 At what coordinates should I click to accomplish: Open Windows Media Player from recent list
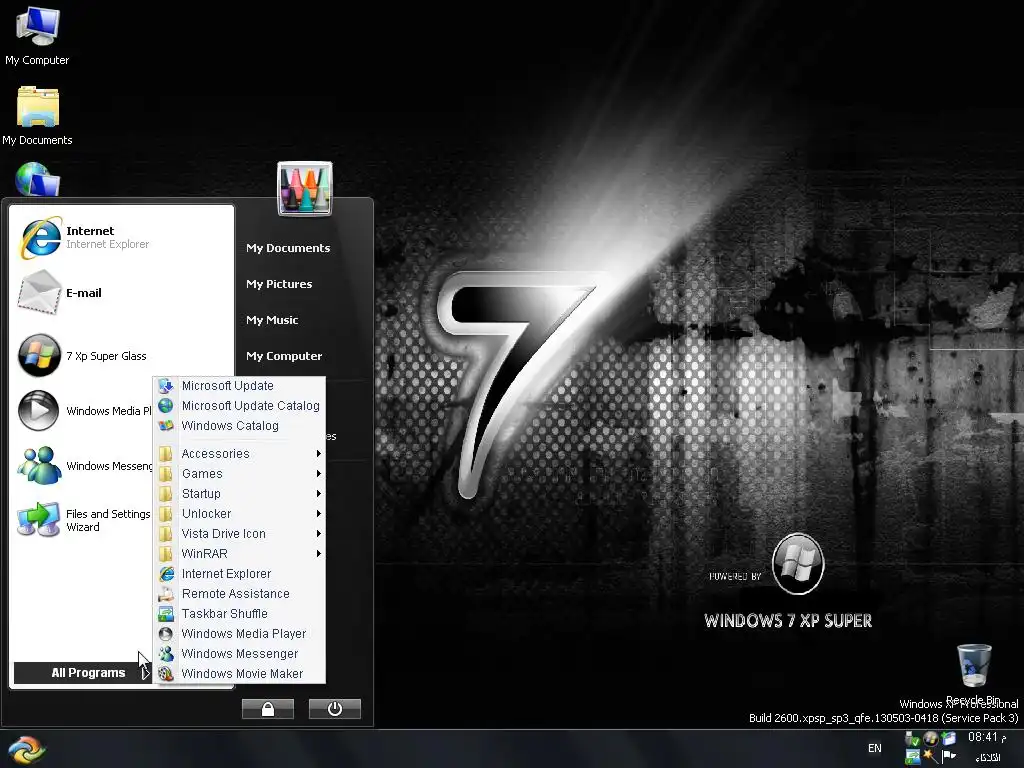(x=84, y=411)
